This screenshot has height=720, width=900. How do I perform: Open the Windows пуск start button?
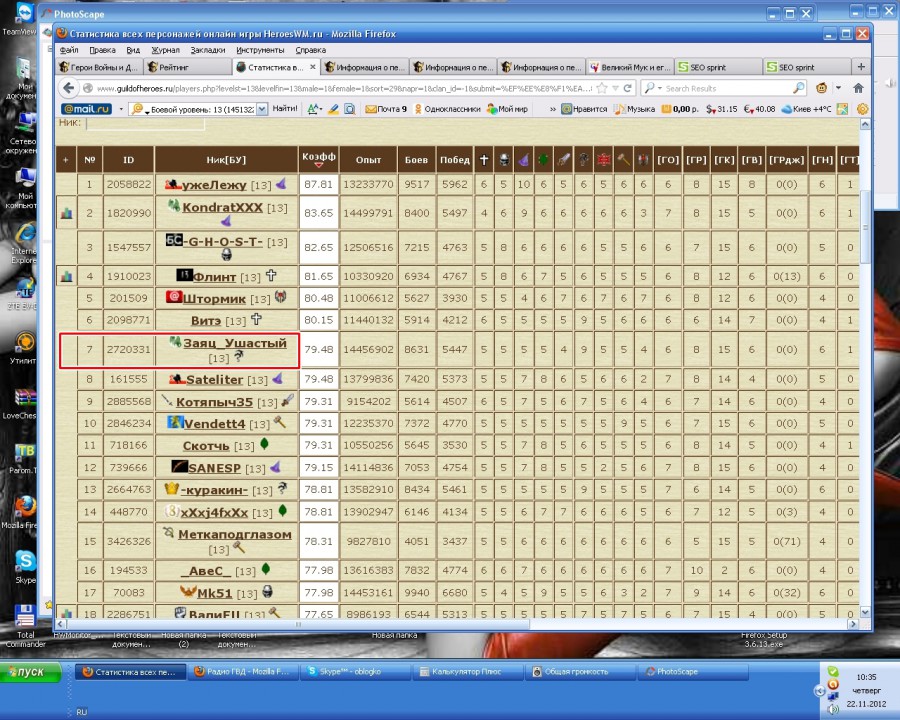(x=30, y=672)
